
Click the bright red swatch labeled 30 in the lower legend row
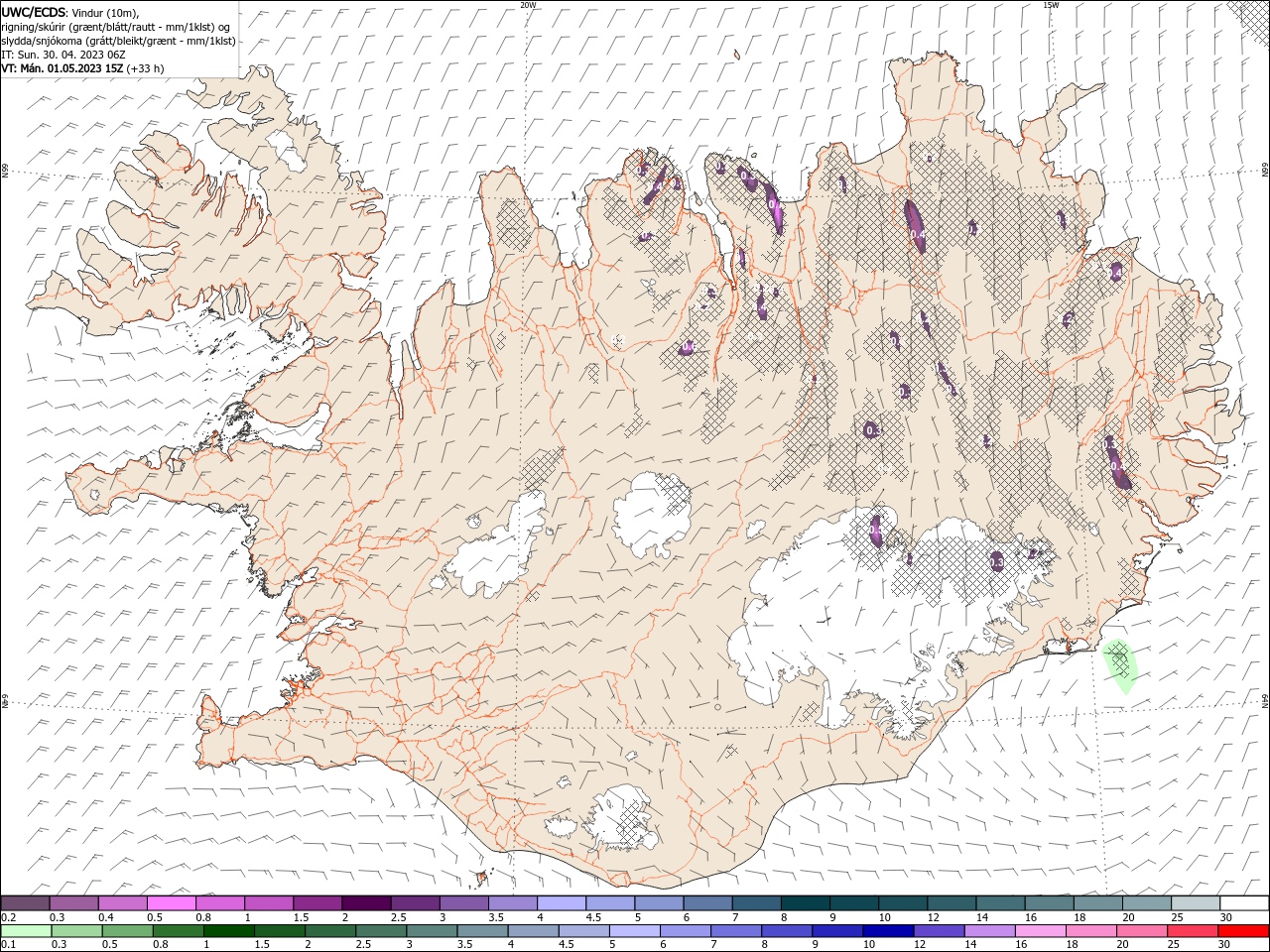[1242, 930]
